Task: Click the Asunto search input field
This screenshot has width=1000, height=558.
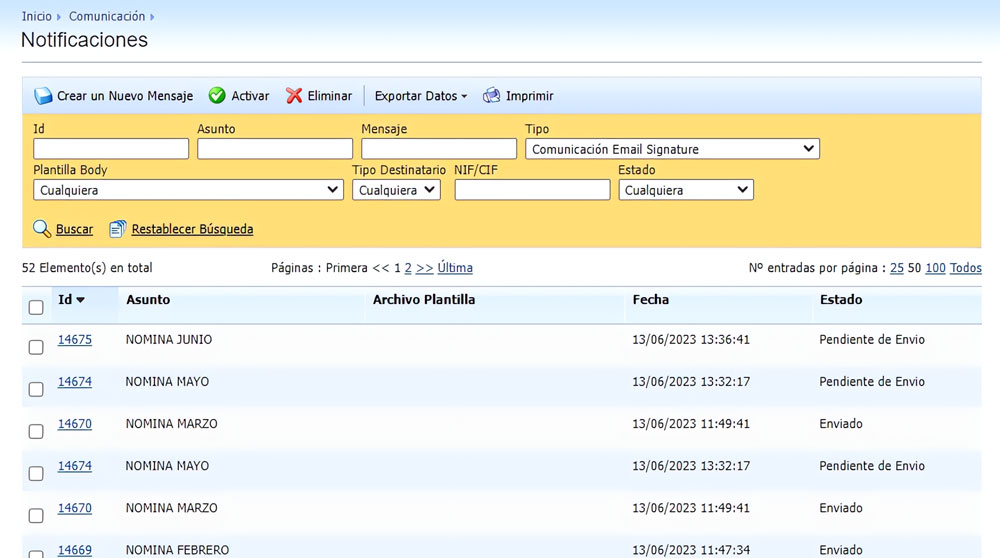Action: click(x=275, y=149)
